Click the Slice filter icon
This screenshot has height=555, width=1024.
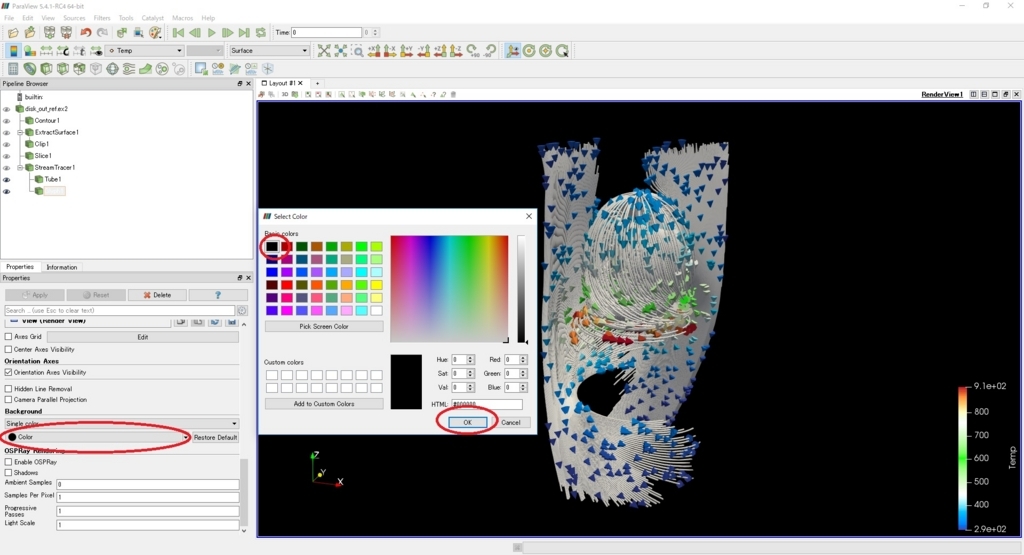(63, 69)
